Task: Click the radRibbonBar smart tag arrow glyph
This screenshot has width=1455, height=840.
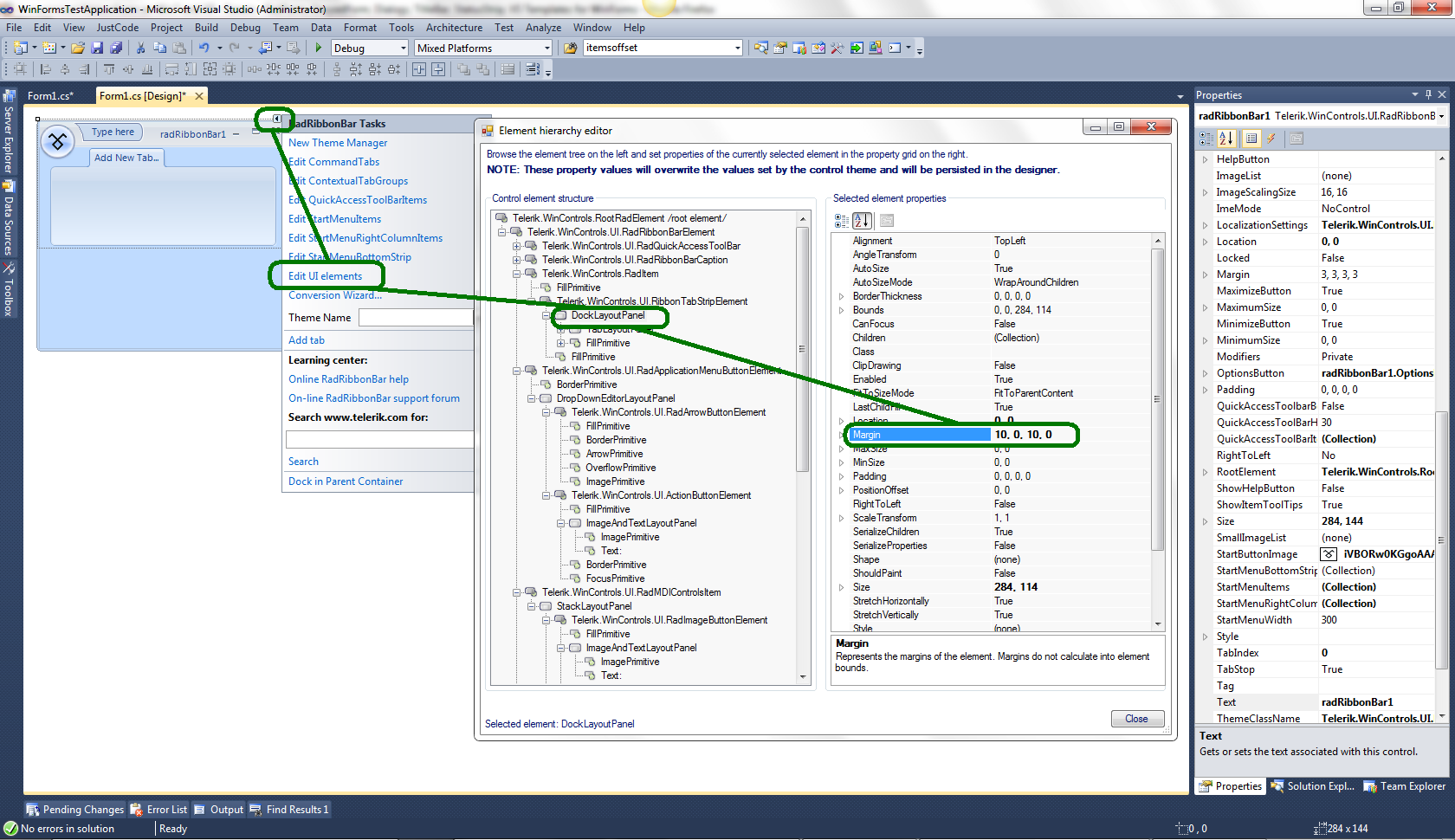Action: click(x=277, y=119)
